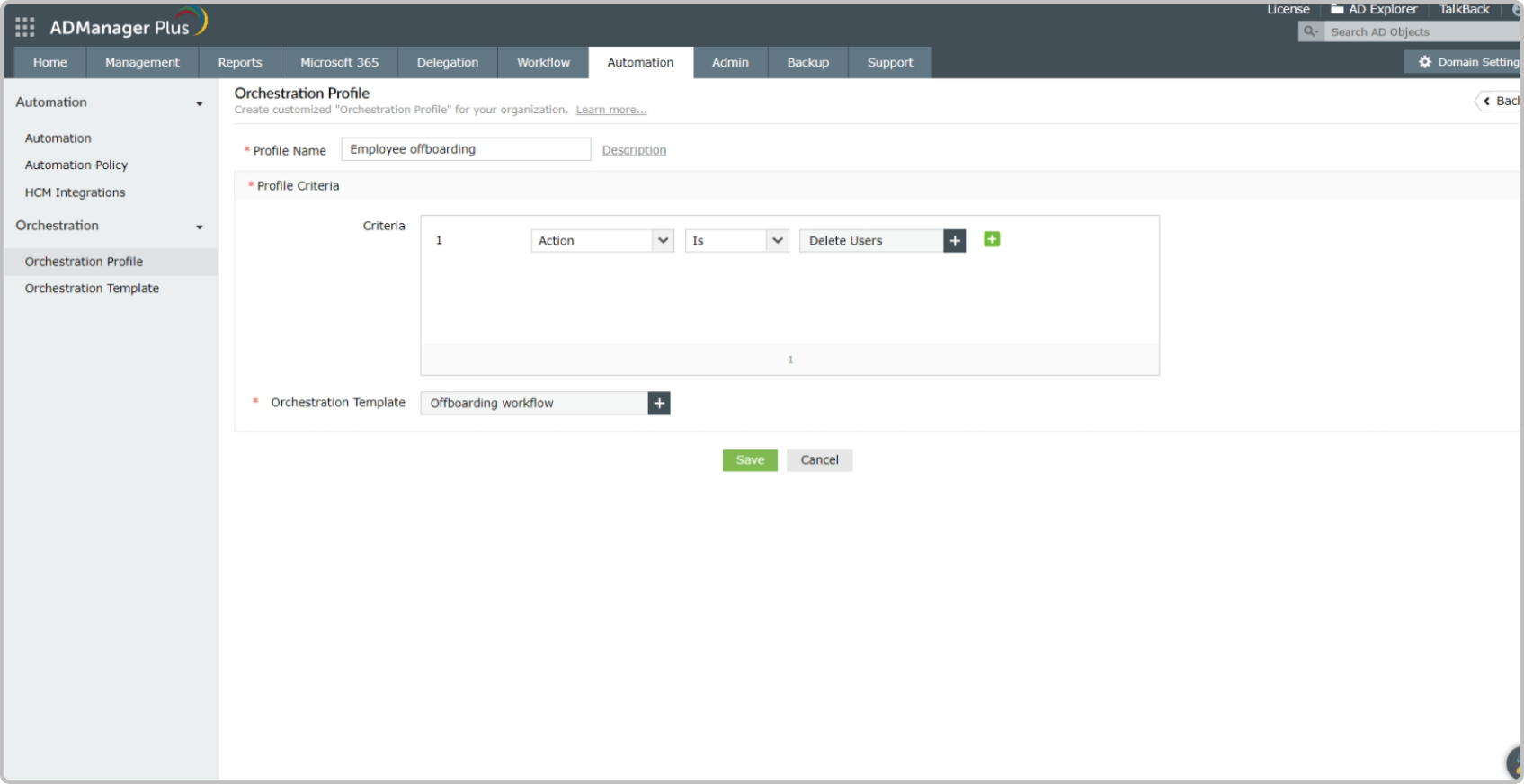The height and width of the screenshot is (784, 1524).
Task: Collapse the Automation sidebar section
Action: click(x=200, y=103)
